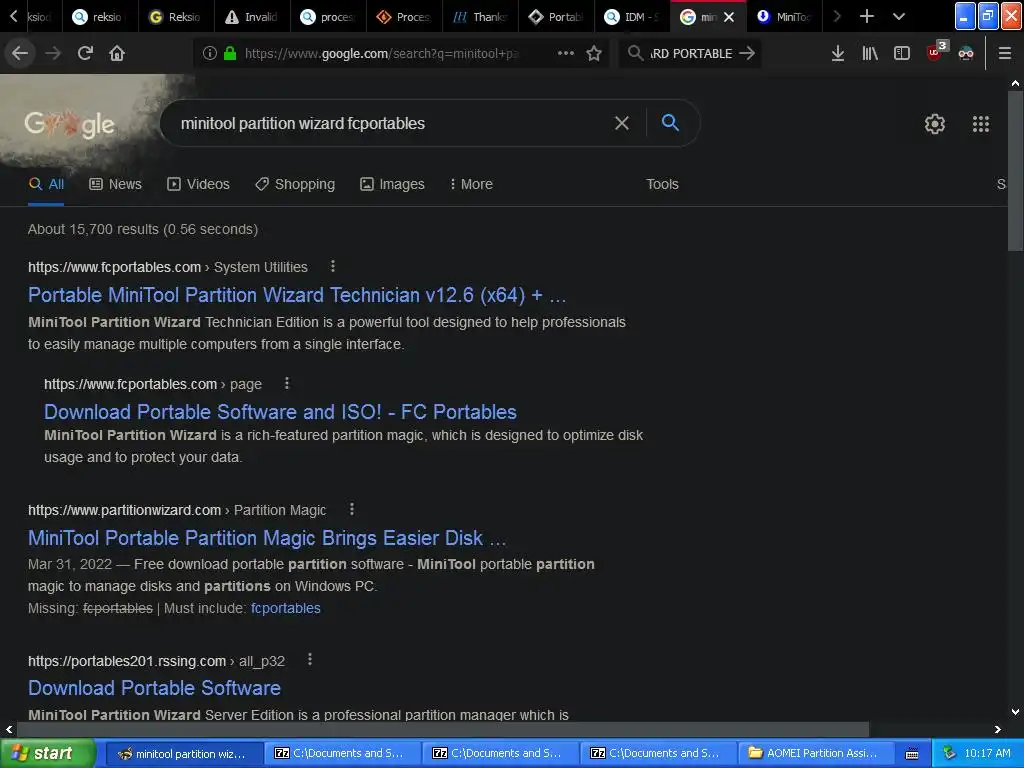The width and height of the screenshot is (1024, 768).
Task: Expand the More search filters menu
Action: [x=471, y=184]
